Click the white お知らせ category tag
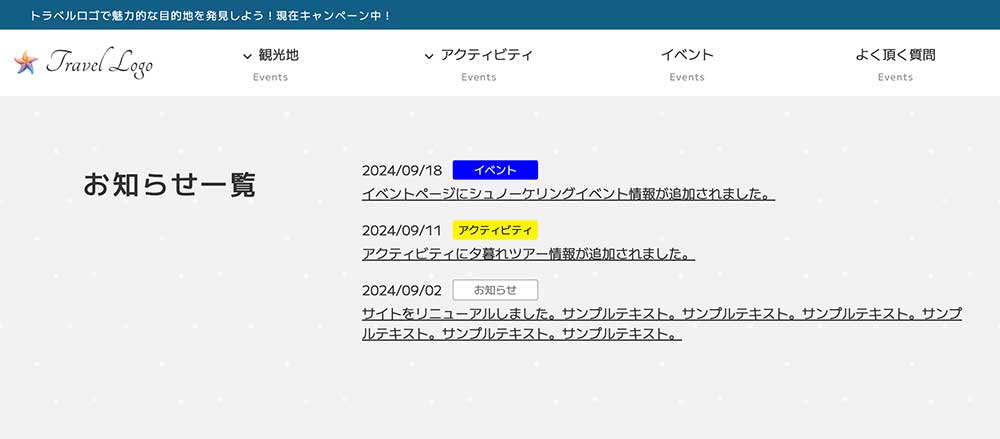Viewport: 1000px width, 439px height. point(496,290)
